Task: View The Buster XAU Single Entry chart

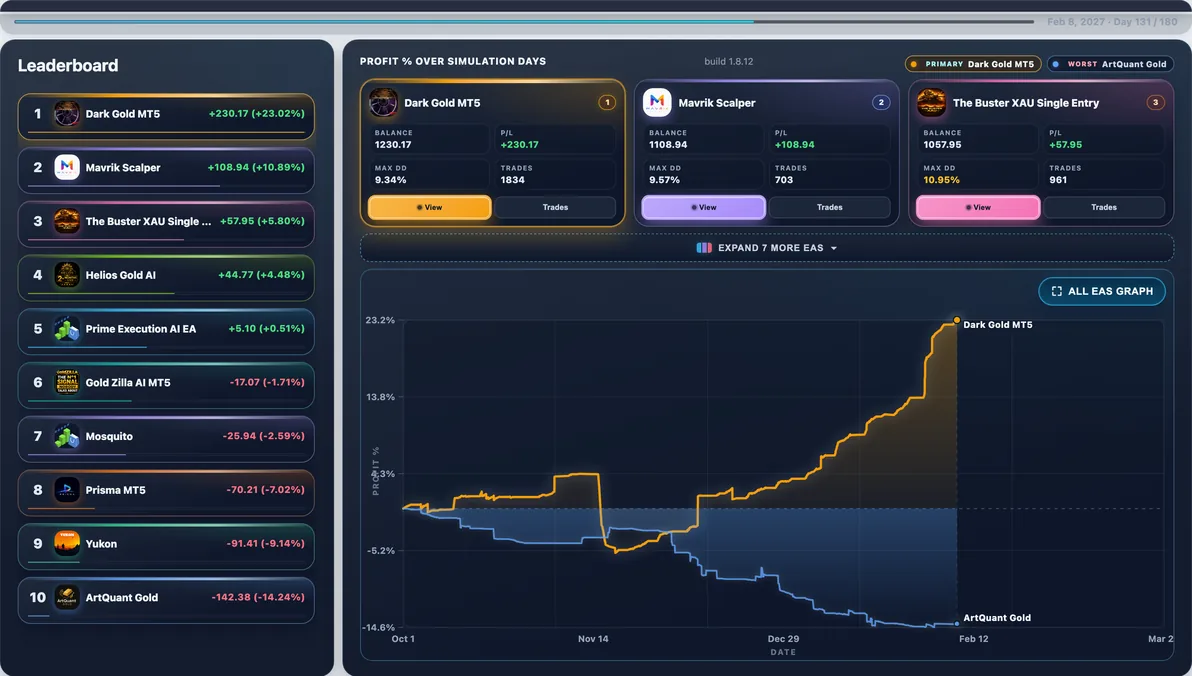Action: [978, 208]
